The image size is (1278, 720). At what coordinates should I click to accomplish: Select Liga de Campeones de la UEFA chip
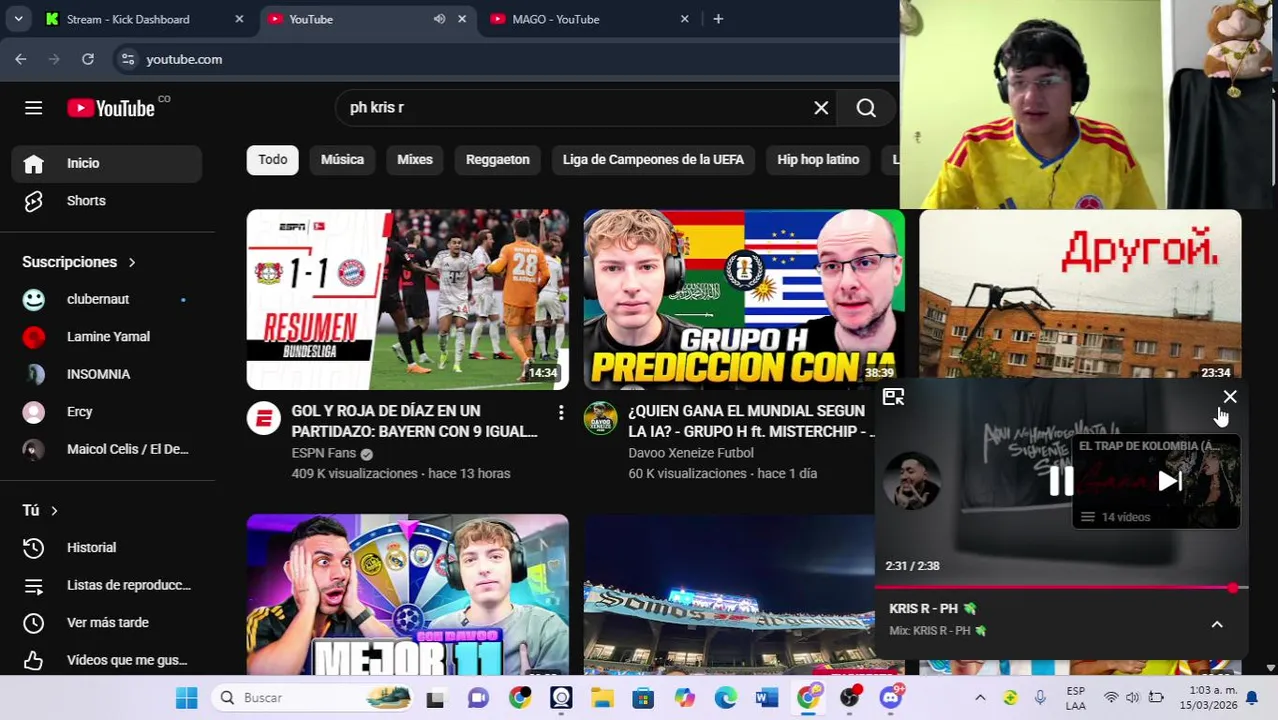click(x=653, y=160)
